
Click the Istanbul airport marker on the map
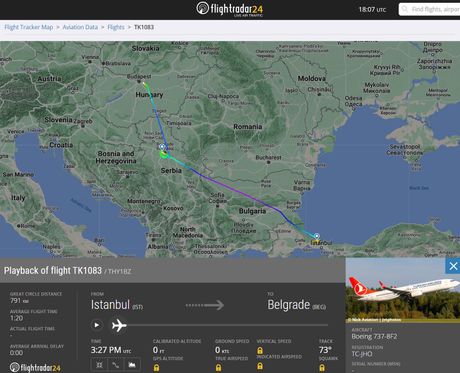point(317,236)
